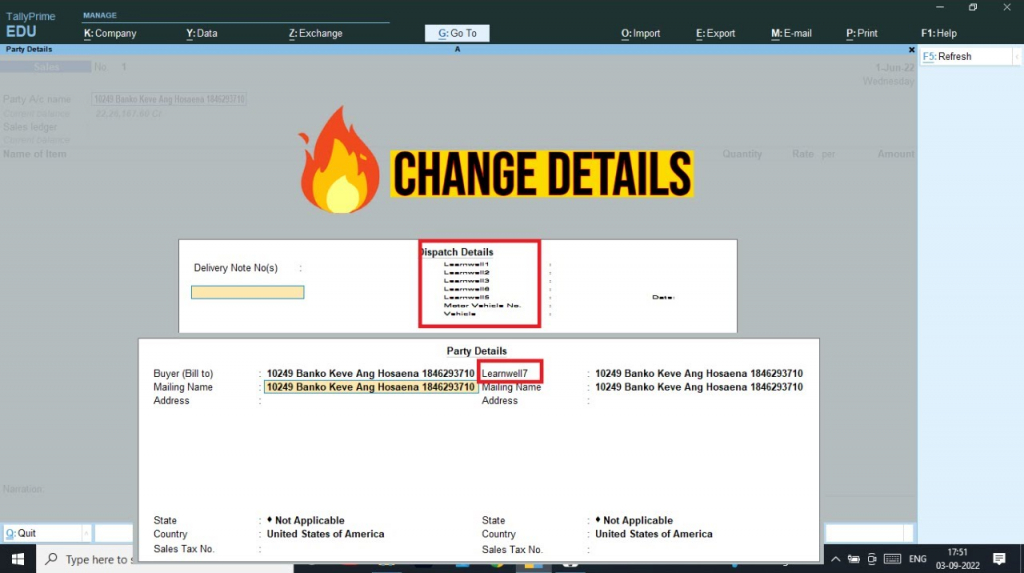1024x573 pixels.
Task: Select the highlighted Mailing Name field
Action: (x=370, y=387)
